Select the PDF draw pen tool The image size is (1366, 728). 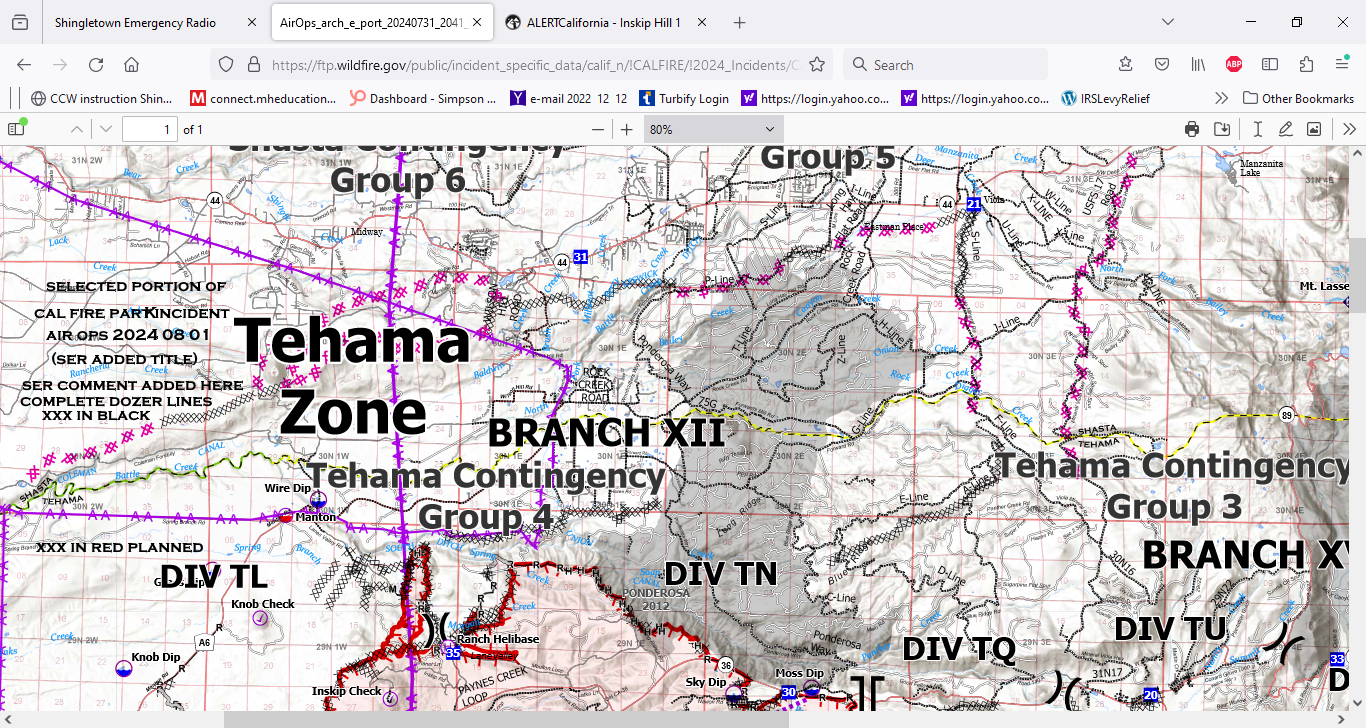pos(1285,129)
